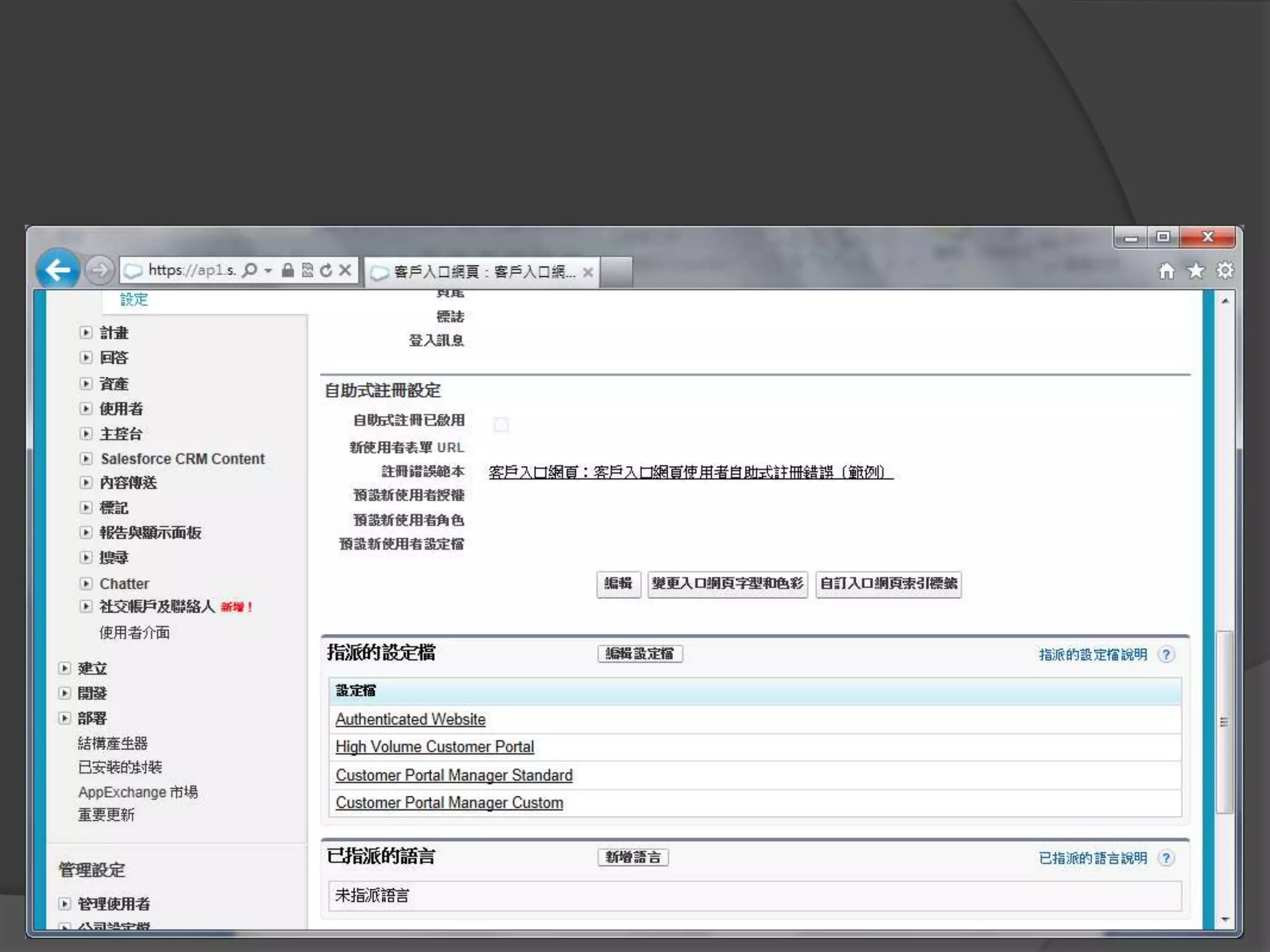This screenshot has height=952, width=1270.
Task: Open browser tools gear icon
Action: (1225, 271)
